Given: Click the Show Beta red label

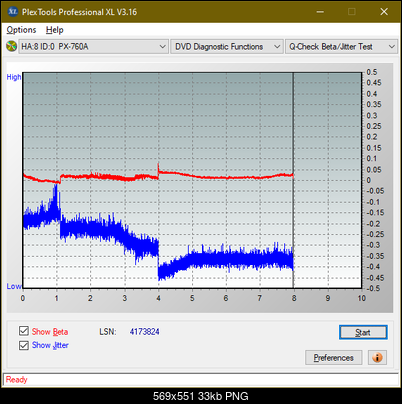Looking at the screenshot, I should coord(50,332).
